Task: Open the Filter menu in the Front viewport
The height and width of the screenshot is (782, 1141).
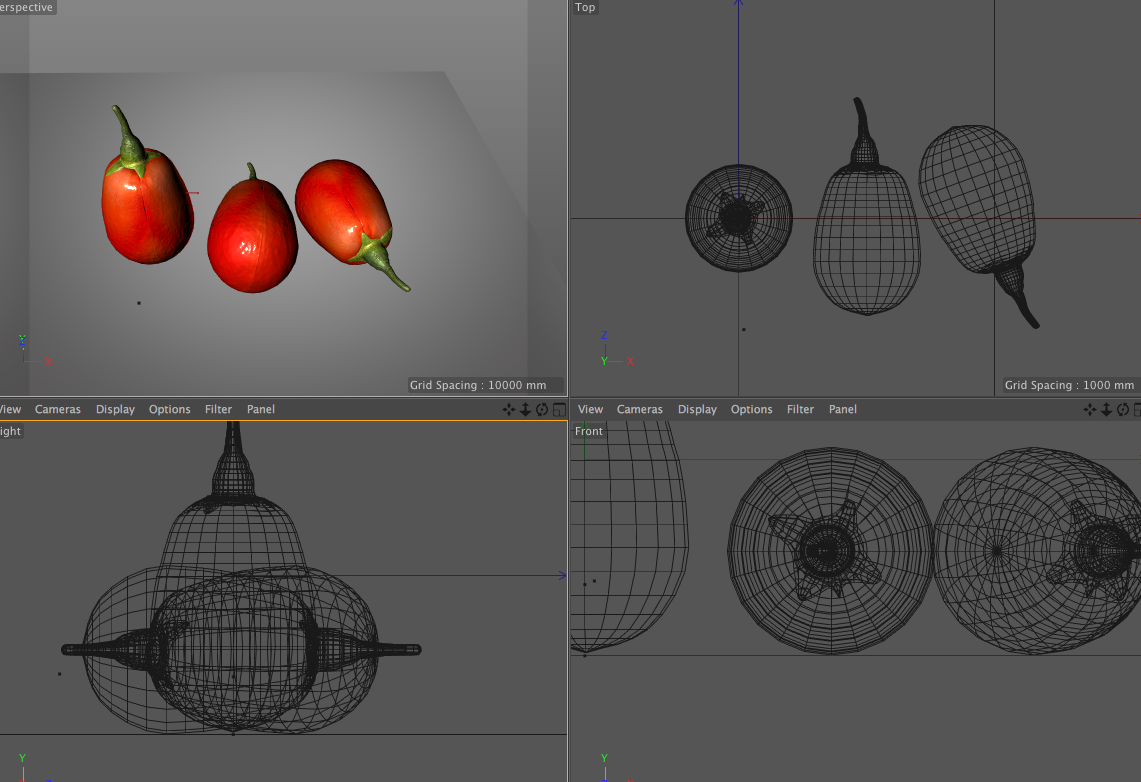Action: (x=800, y=409)
